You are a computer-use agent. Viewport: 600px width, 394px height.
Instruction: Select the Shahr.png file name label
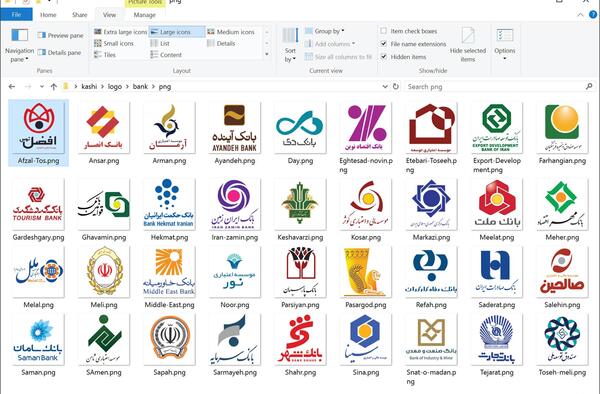[x=300, y=372]
